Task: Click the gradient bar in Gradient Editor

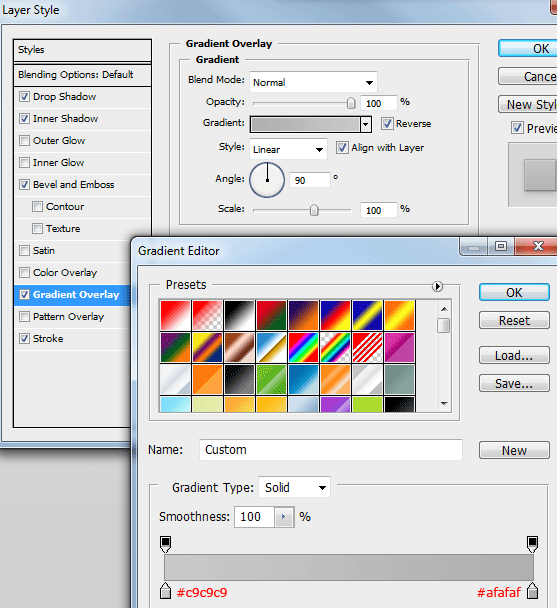Action: point(349,567)
